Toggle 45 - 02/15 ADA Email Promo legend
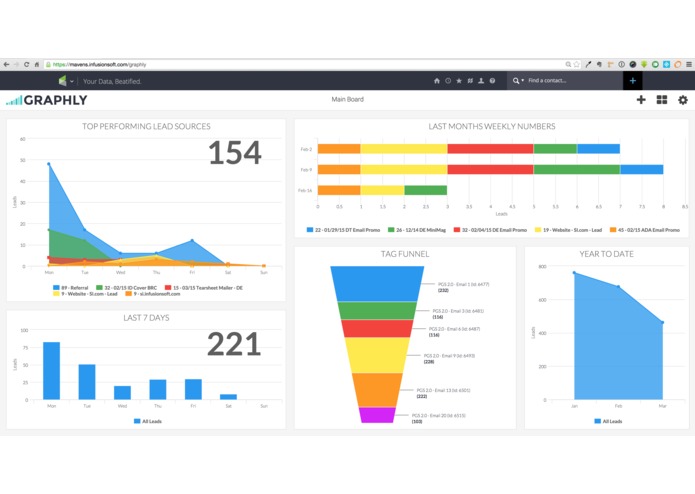This screenshot has width=695, height=494. 645,230
